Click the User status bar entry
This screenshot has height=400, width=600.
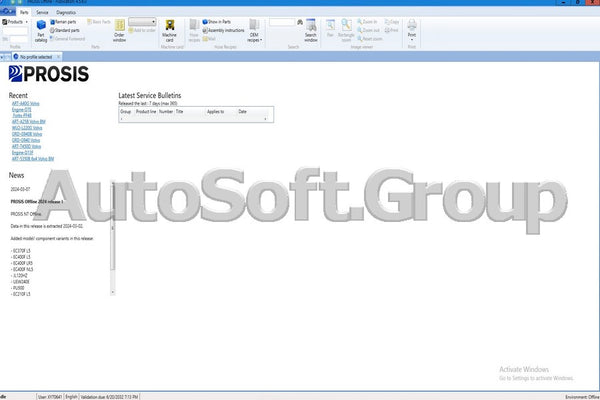tap(50, 397)
